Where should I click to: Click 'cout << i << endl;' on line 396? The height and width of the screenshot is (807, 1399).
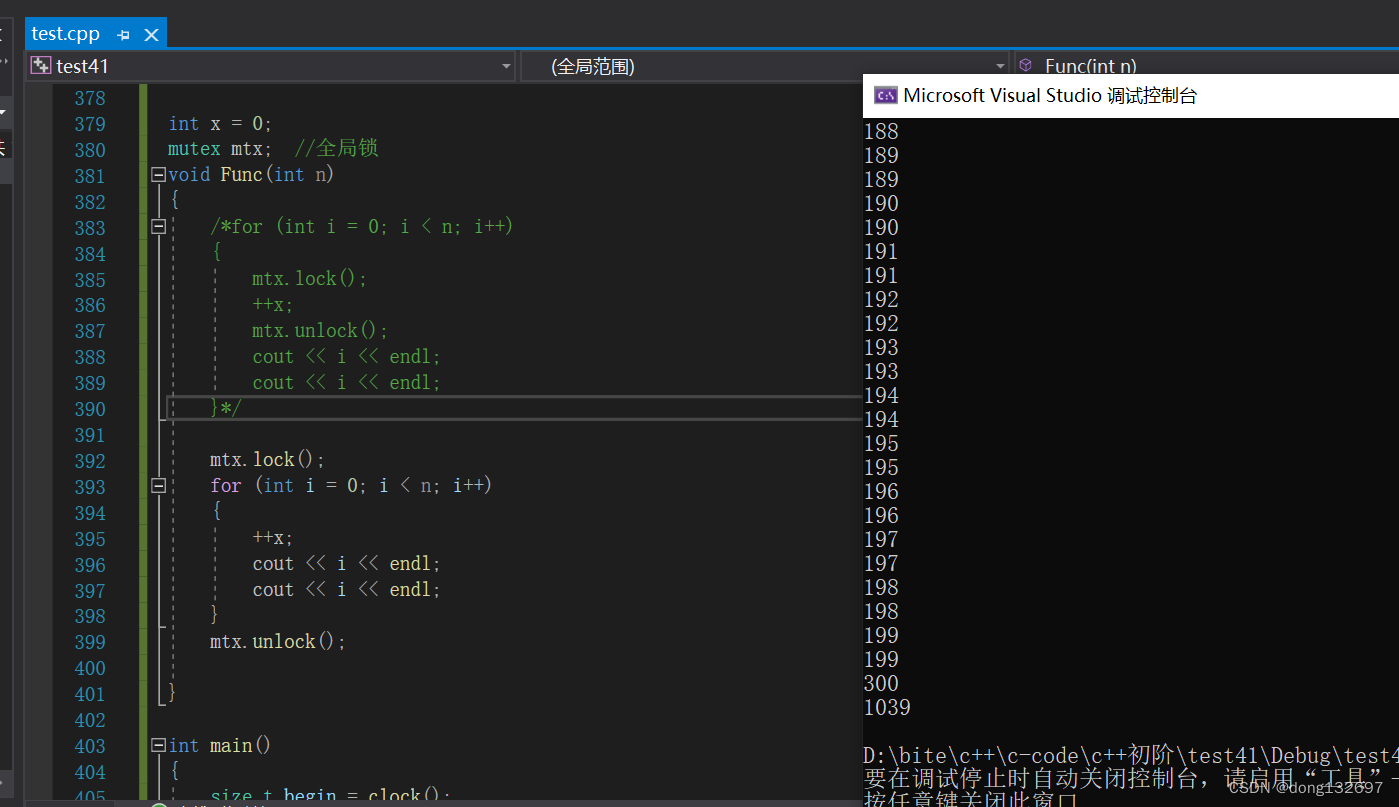[x=346, y=564]
